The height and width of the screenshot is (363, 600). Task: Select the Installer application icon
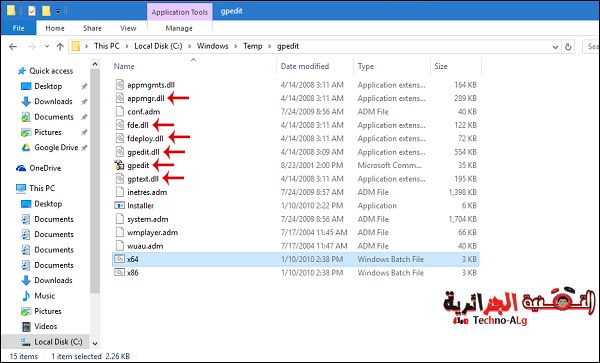point(120,205)
